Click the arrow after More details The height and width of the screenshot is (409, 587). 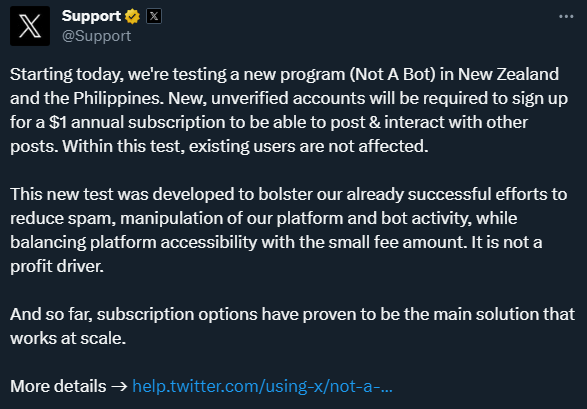119,387
